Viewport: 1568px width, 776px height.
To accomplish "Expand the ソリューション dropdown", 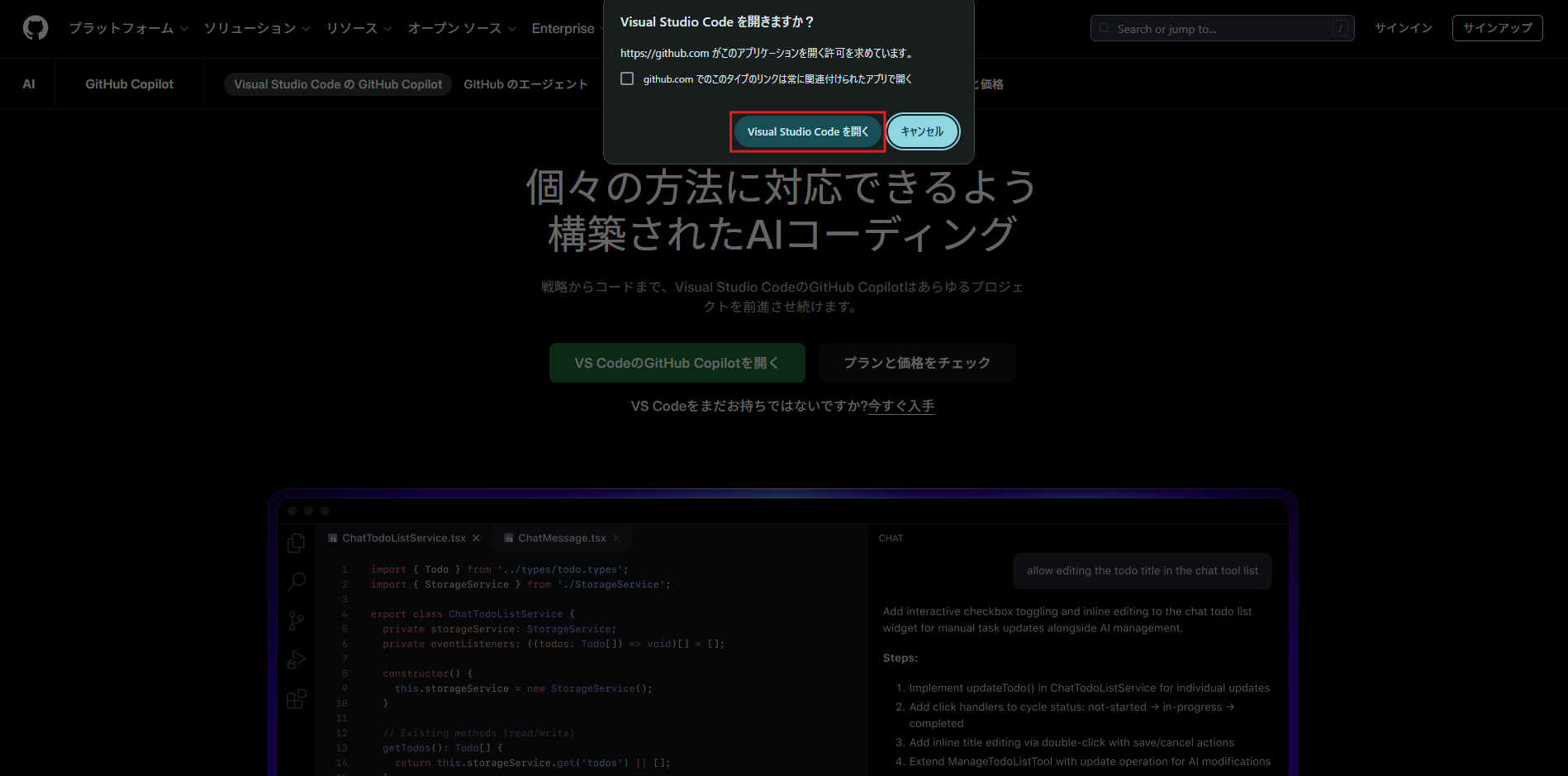I will pyautogui.click(x=256, y=28).
